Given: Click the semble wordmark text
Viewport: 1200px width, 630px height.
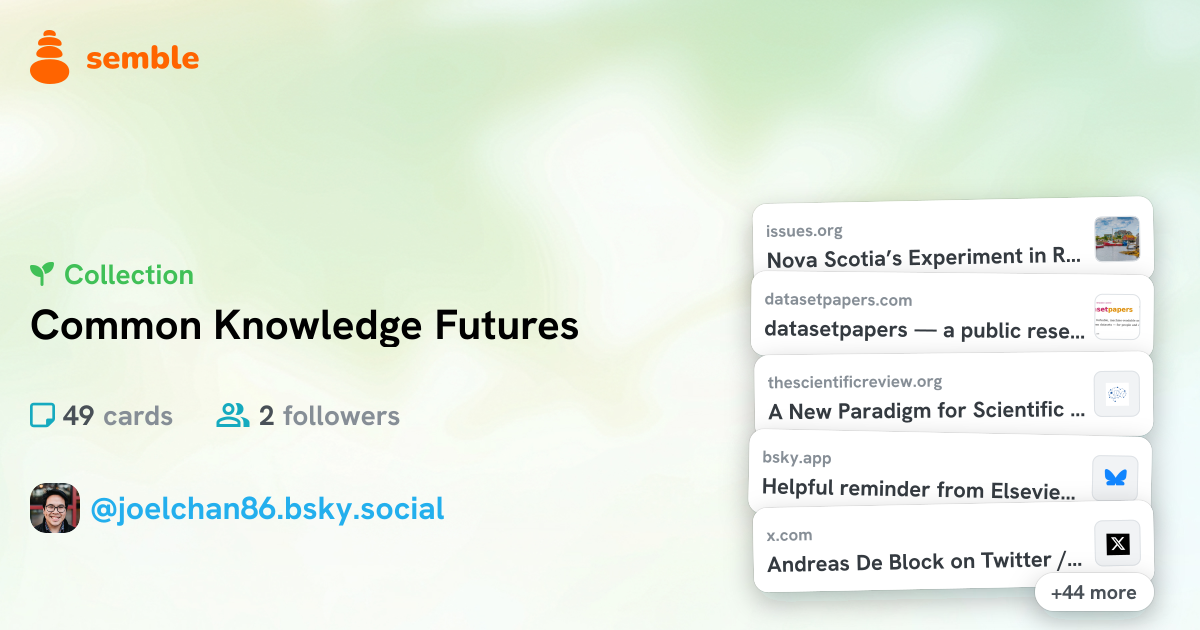Looking at the screenshot, I should (143, 58).
